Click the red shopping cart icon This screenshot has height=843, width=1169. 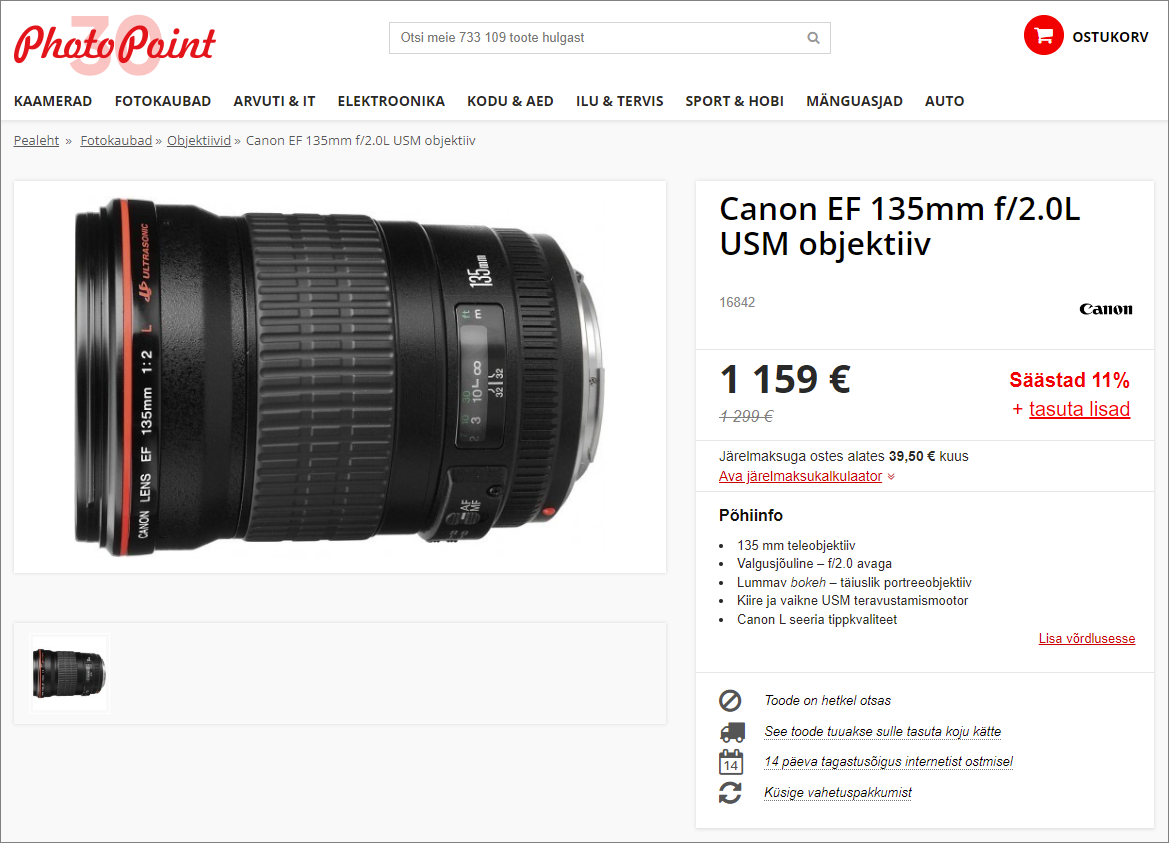[1043, 36]
